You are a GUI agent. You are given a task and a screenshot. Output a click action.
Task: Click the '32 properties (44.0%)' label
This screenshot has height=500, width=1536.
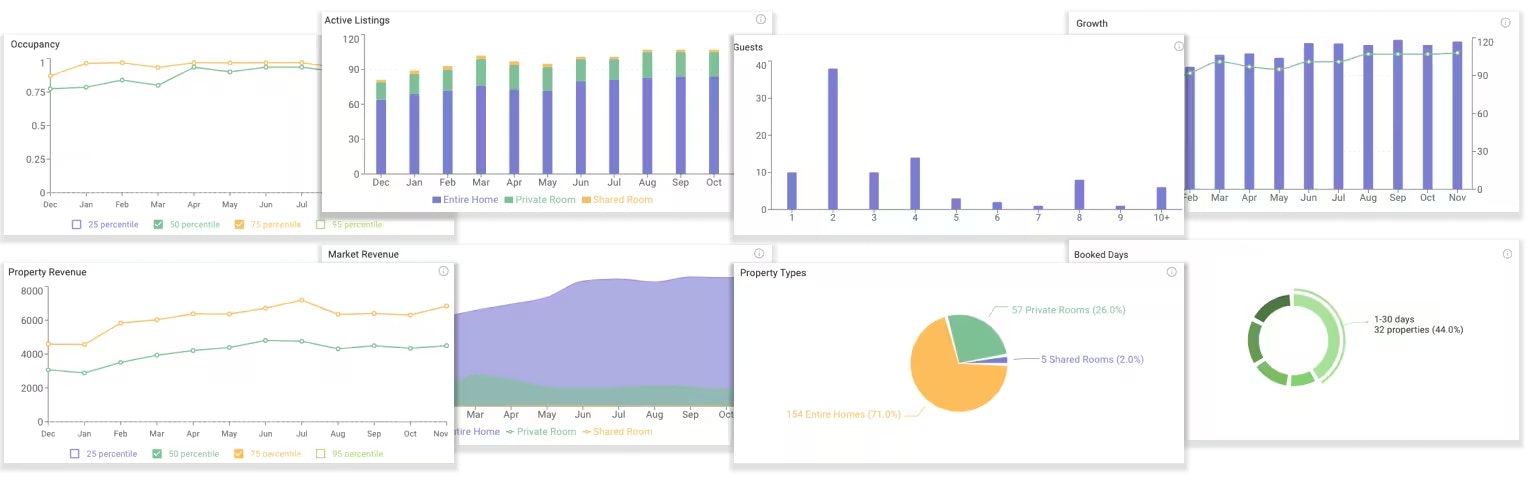pyautogui.click(x=1418, y=329)
